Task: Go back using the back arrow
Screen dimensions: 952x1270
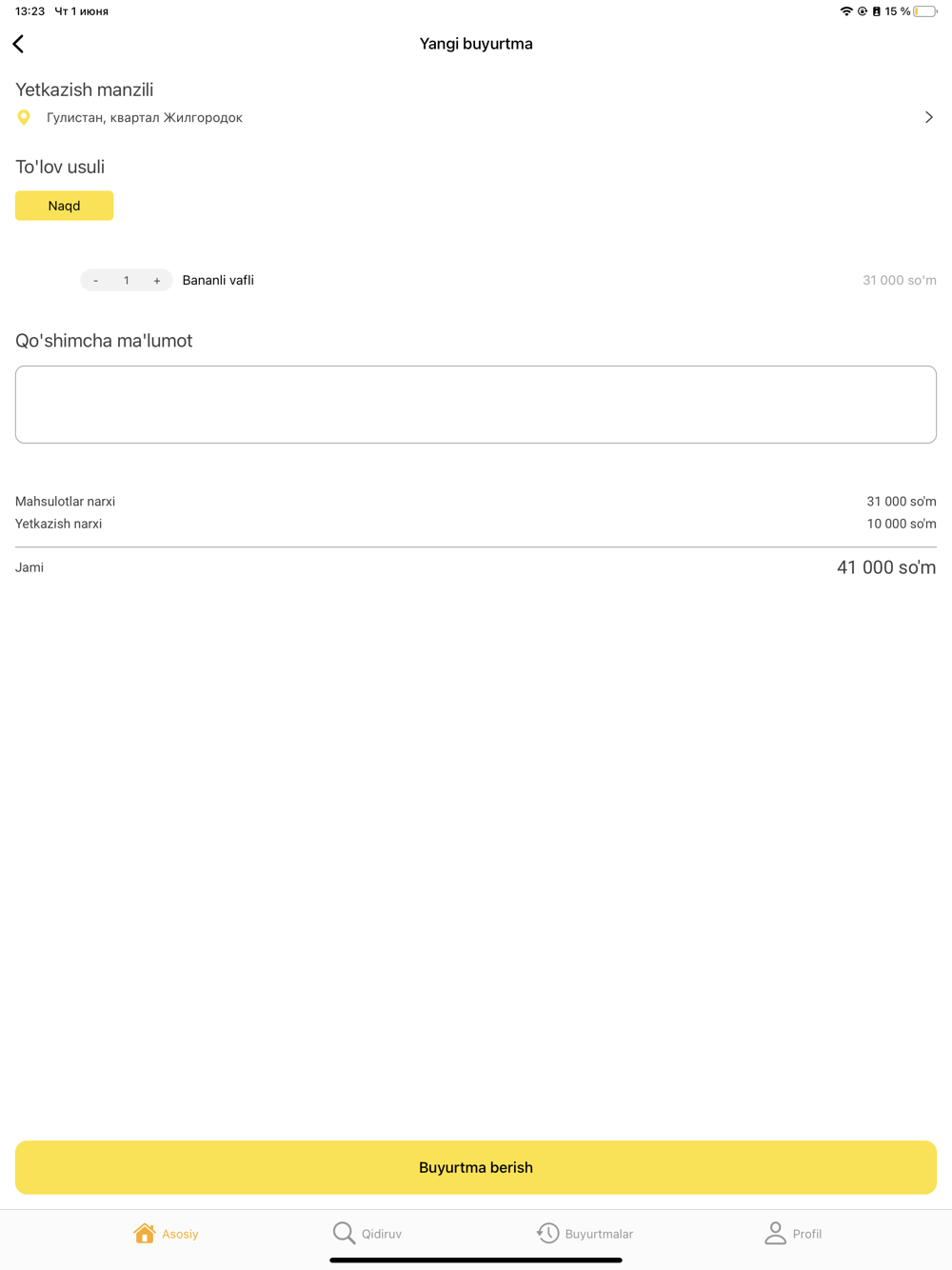Action: [x=18, y=44]
